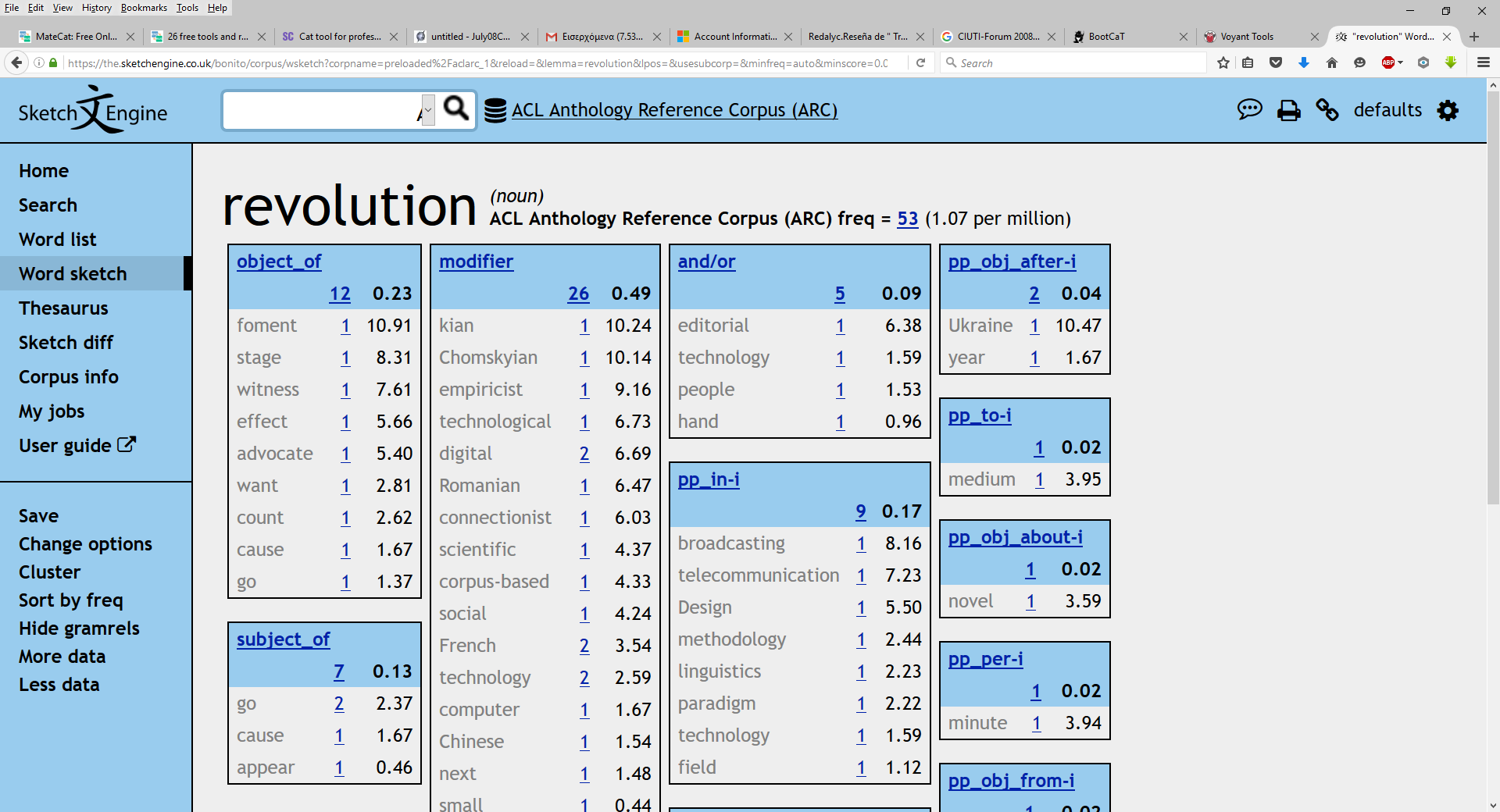Close the Voyant Tools tab
This screenshot has width=1500, height=812.
1315,37
